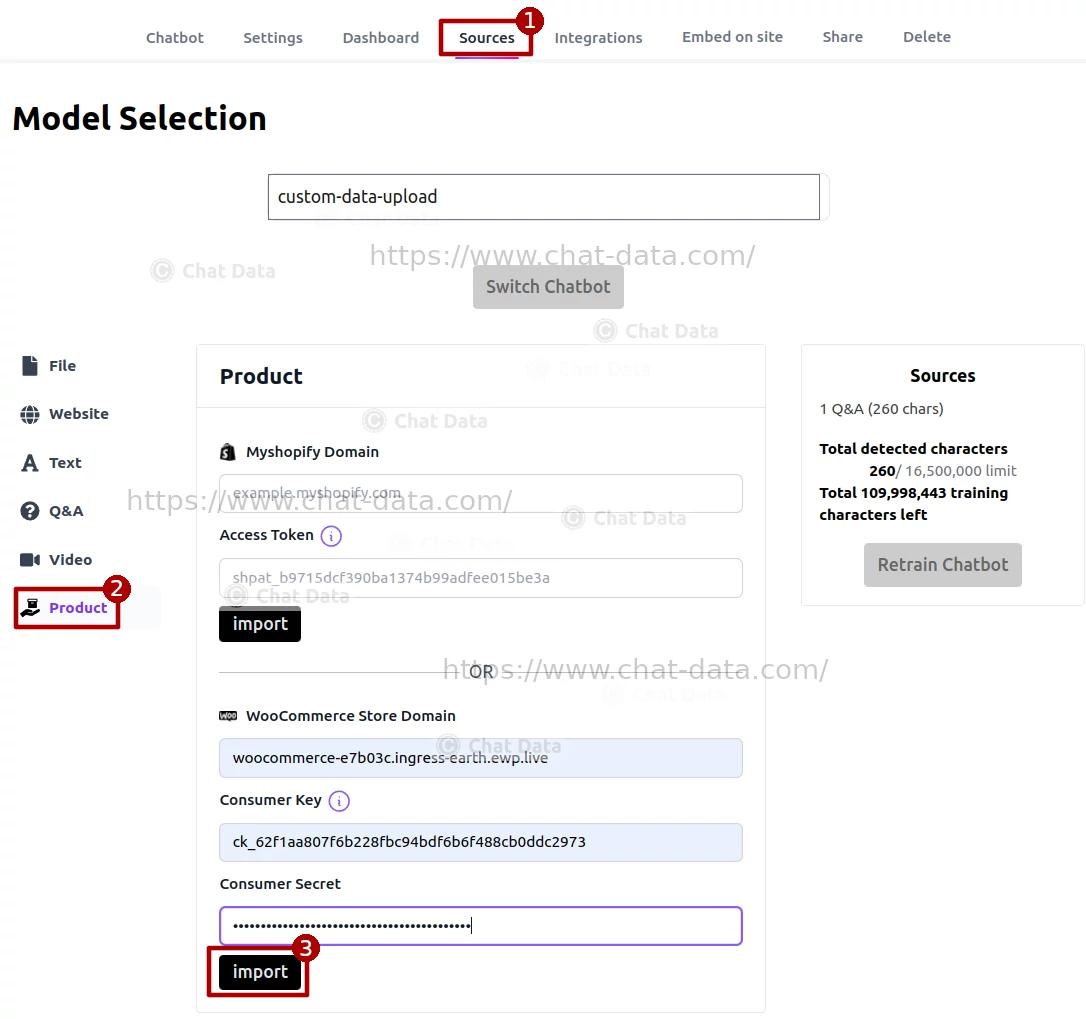Viewport: 1086px width, 1019px height.
Task: Open the Settings tab
Action: (x=273, y=37)
